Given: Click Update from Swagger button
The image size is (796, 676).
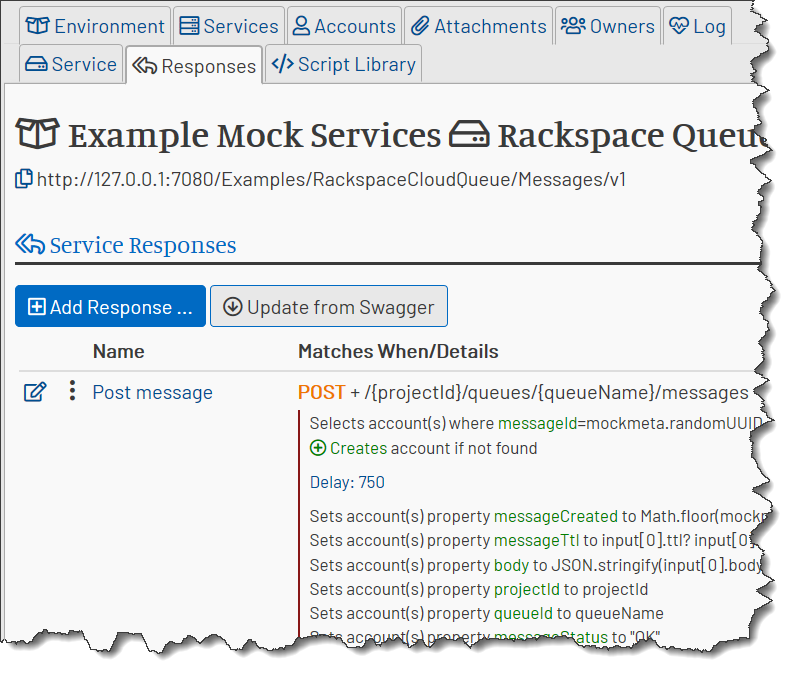Looking at the screenshot, I should [x=329, y=306].
